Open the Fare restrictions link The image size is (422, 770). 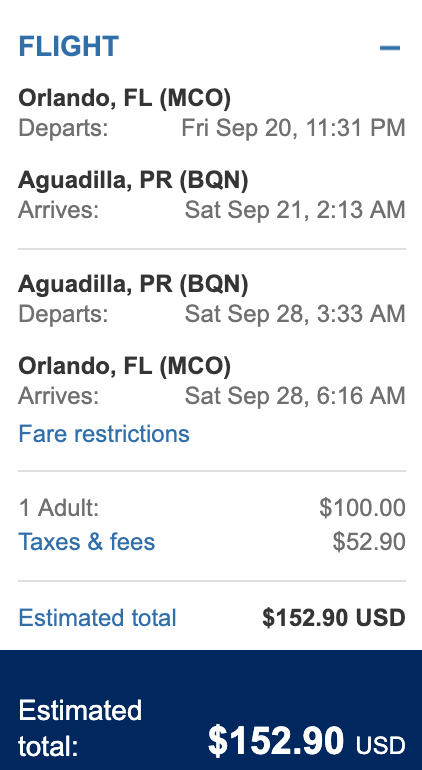[x=104, y=434]
